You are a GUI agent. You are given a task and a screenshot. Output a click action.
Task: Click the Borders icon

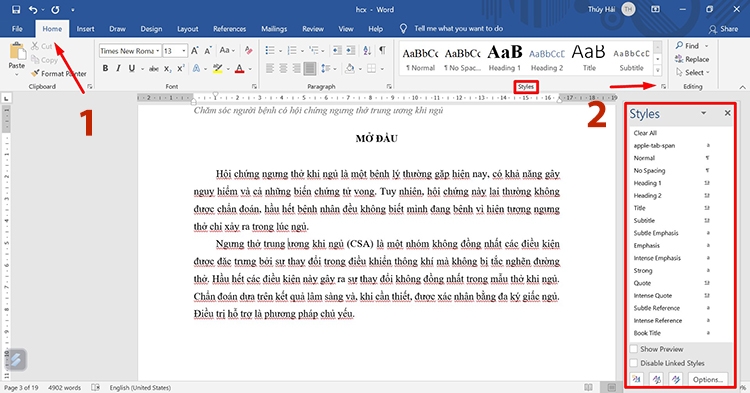point(372,69)
